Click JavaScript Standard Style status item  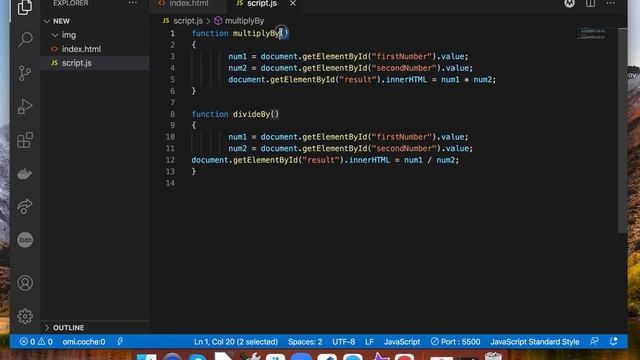tap(535, 342)
